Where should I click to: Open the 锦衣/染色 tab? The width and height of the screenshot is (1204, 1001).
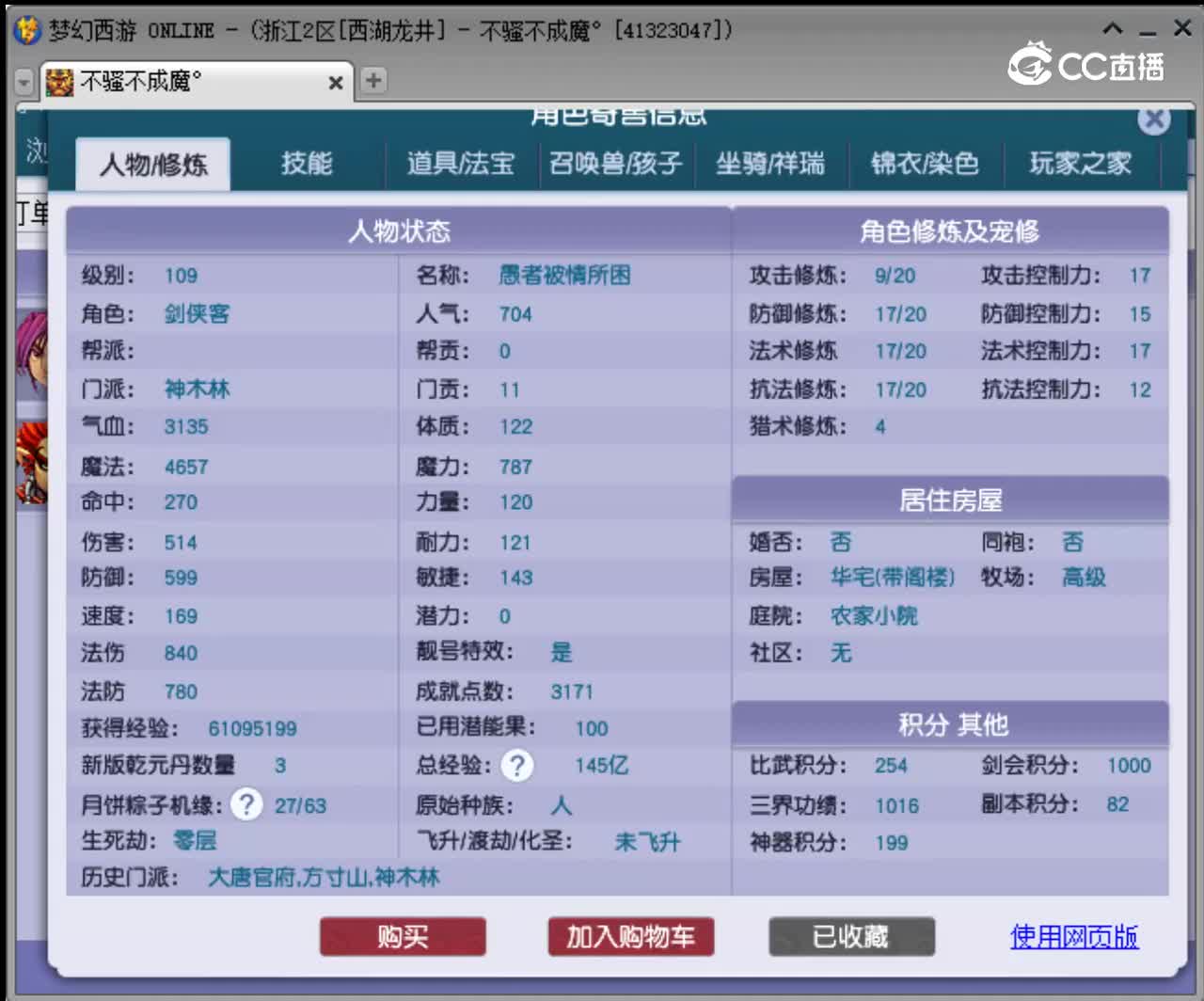[x=925, y=164]
